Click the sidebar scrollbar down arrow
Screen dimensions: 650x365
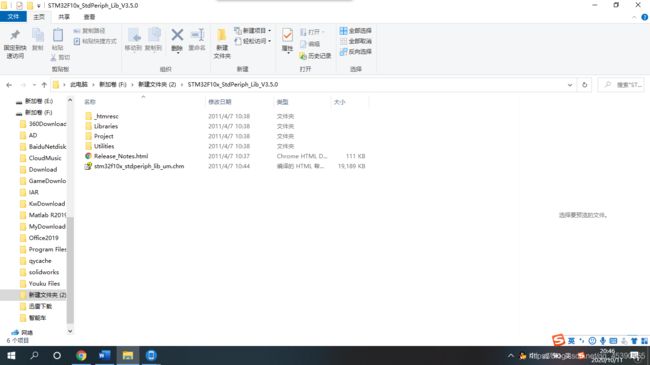70,331
